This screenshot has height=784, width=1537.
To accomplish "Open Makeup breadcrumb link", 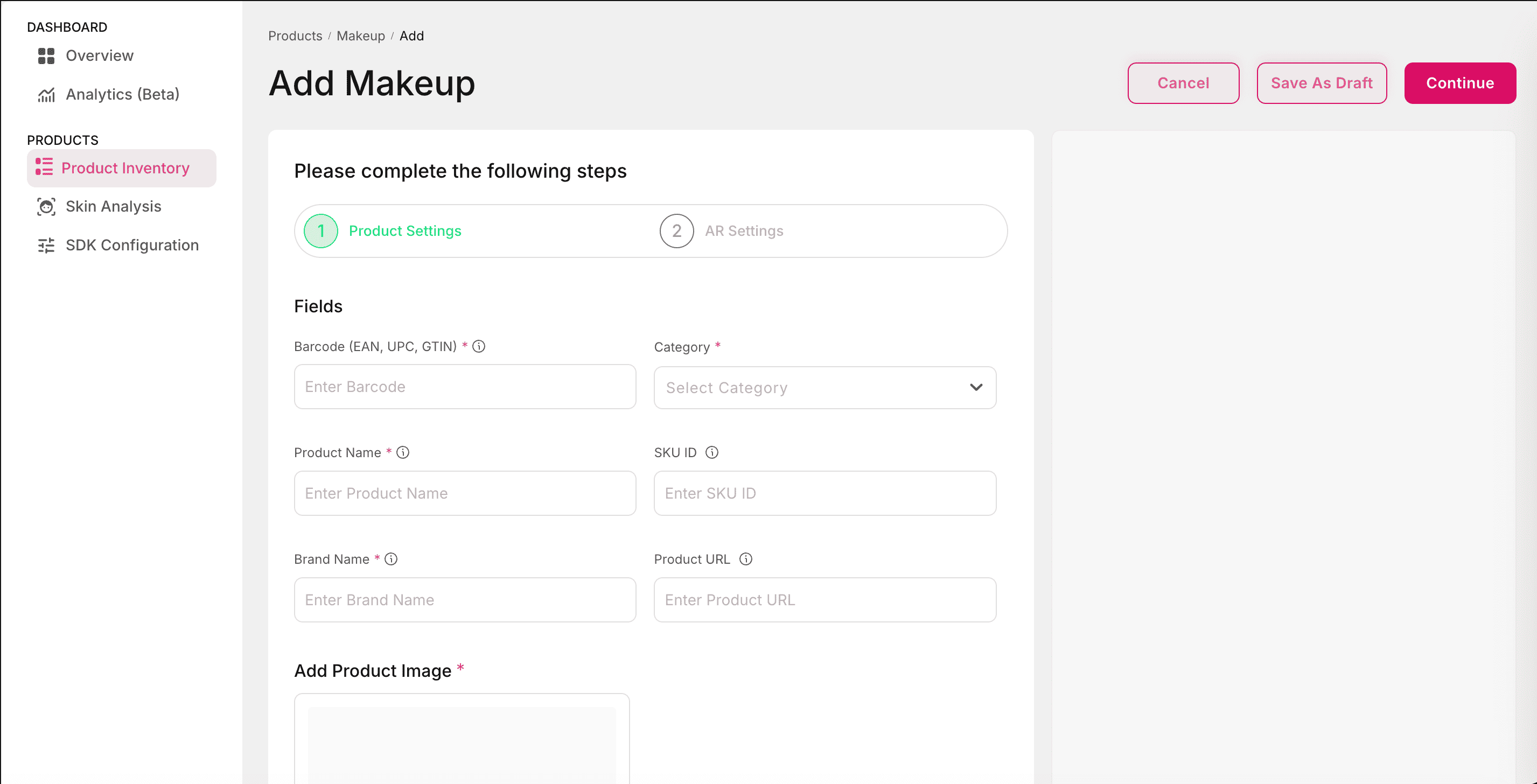I will point(360,36).
